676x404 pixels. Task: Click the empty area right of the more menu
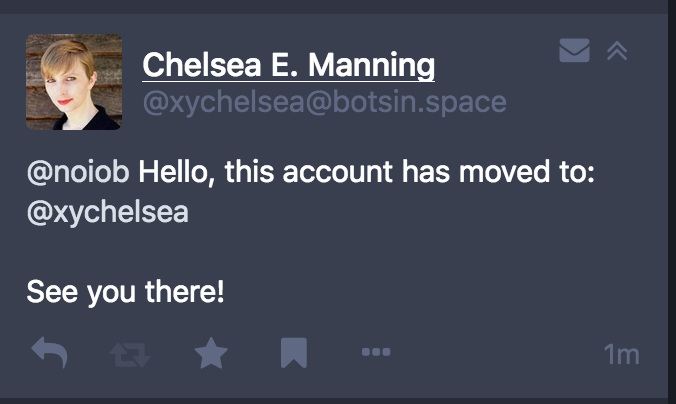pyautogui.click(x=490, y=352)
